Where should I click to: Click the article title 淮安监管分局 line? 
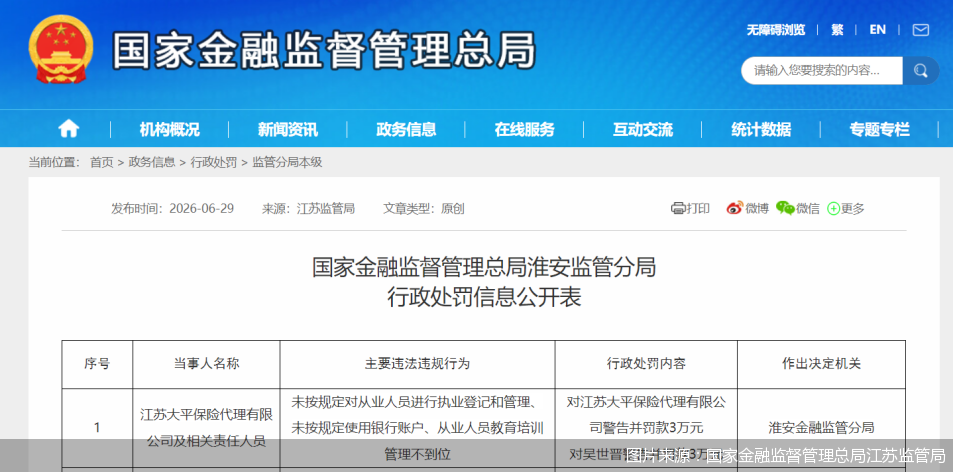[x=484, y=267]
